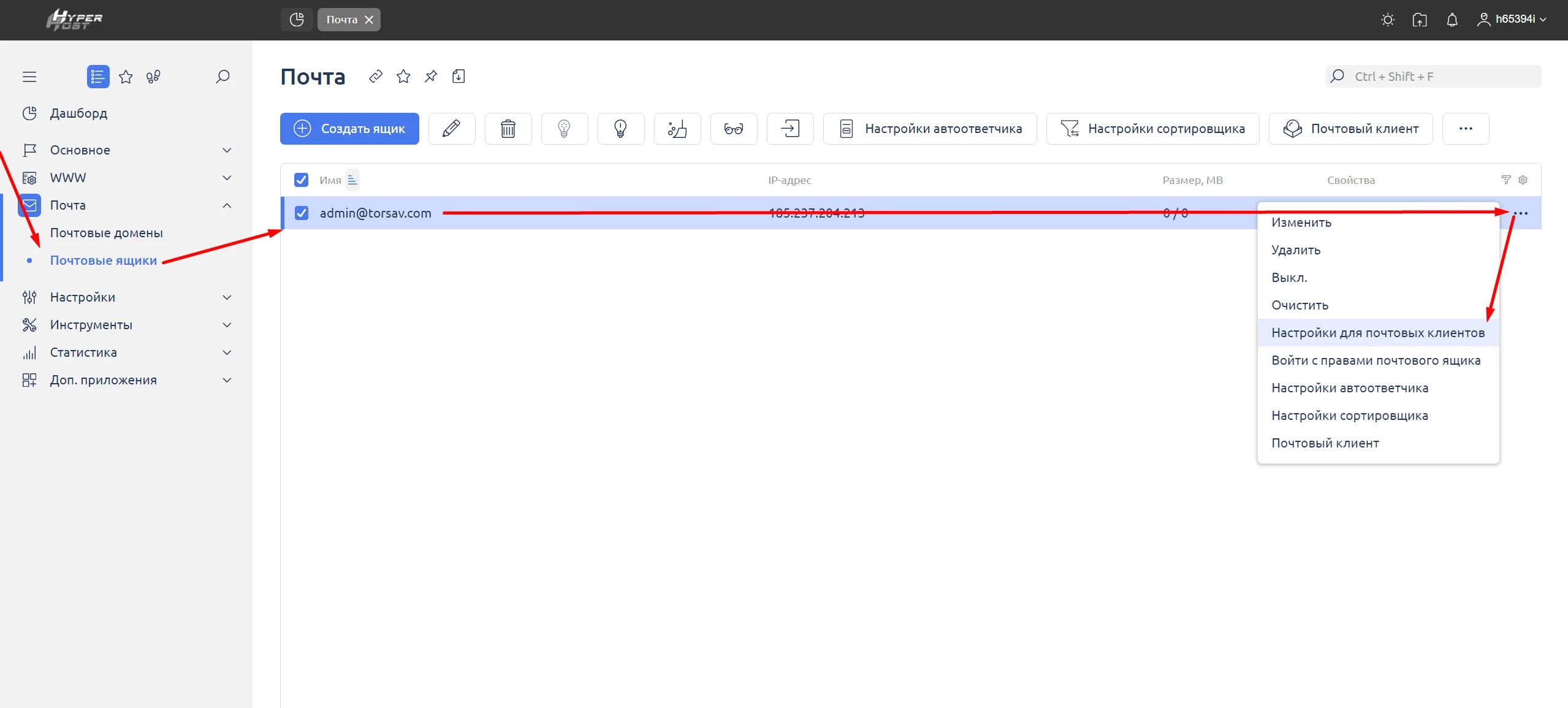
Task: Click the login arrow icon in toolbar
Action: (x=790, y=129)
